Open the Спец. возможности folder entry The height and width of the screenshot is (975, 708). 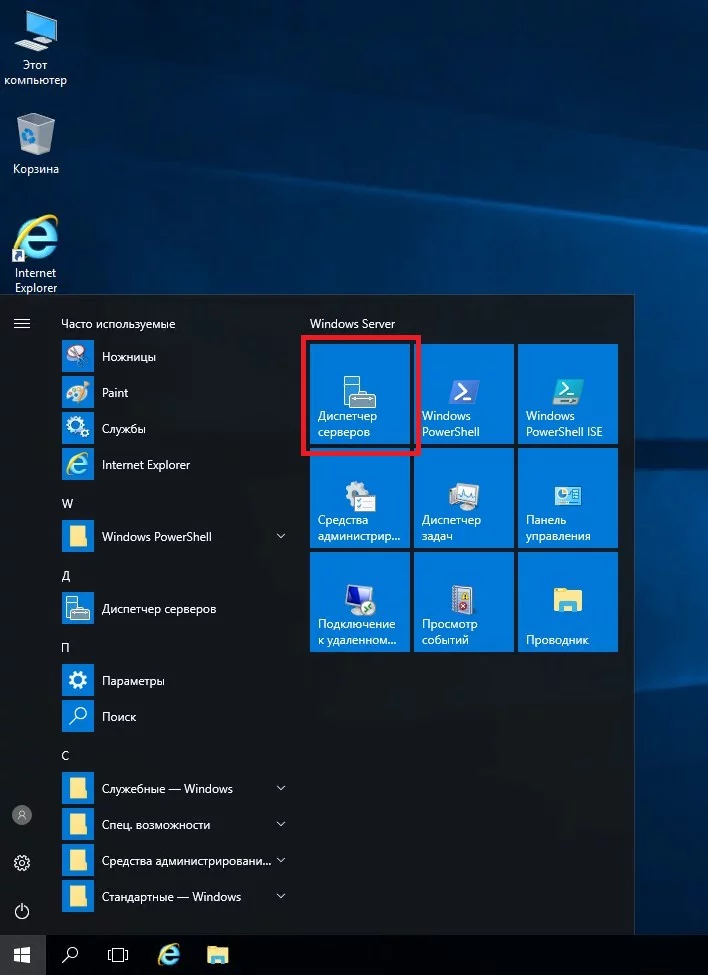pos(174,825)
